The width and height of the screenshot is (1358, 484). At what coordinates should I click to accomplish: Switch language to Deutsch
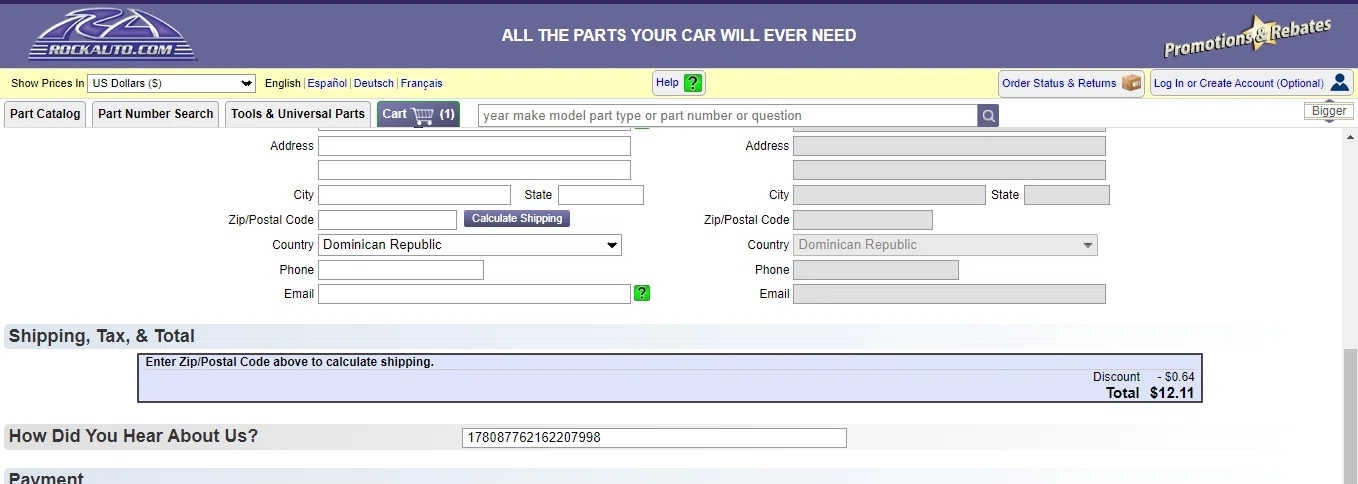374,83
